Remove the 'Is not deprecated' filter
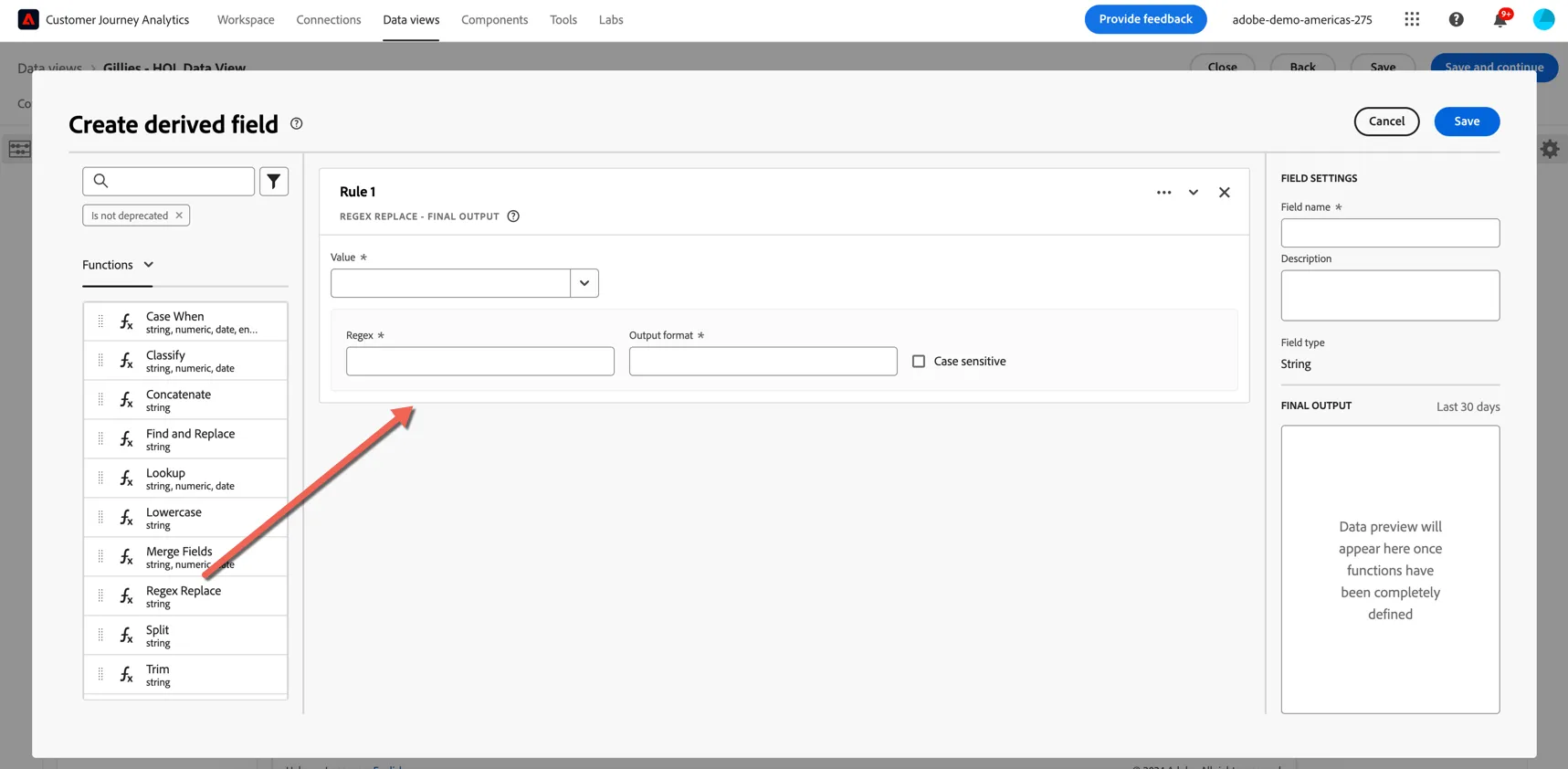The image size is (1568, 769). 179,216
